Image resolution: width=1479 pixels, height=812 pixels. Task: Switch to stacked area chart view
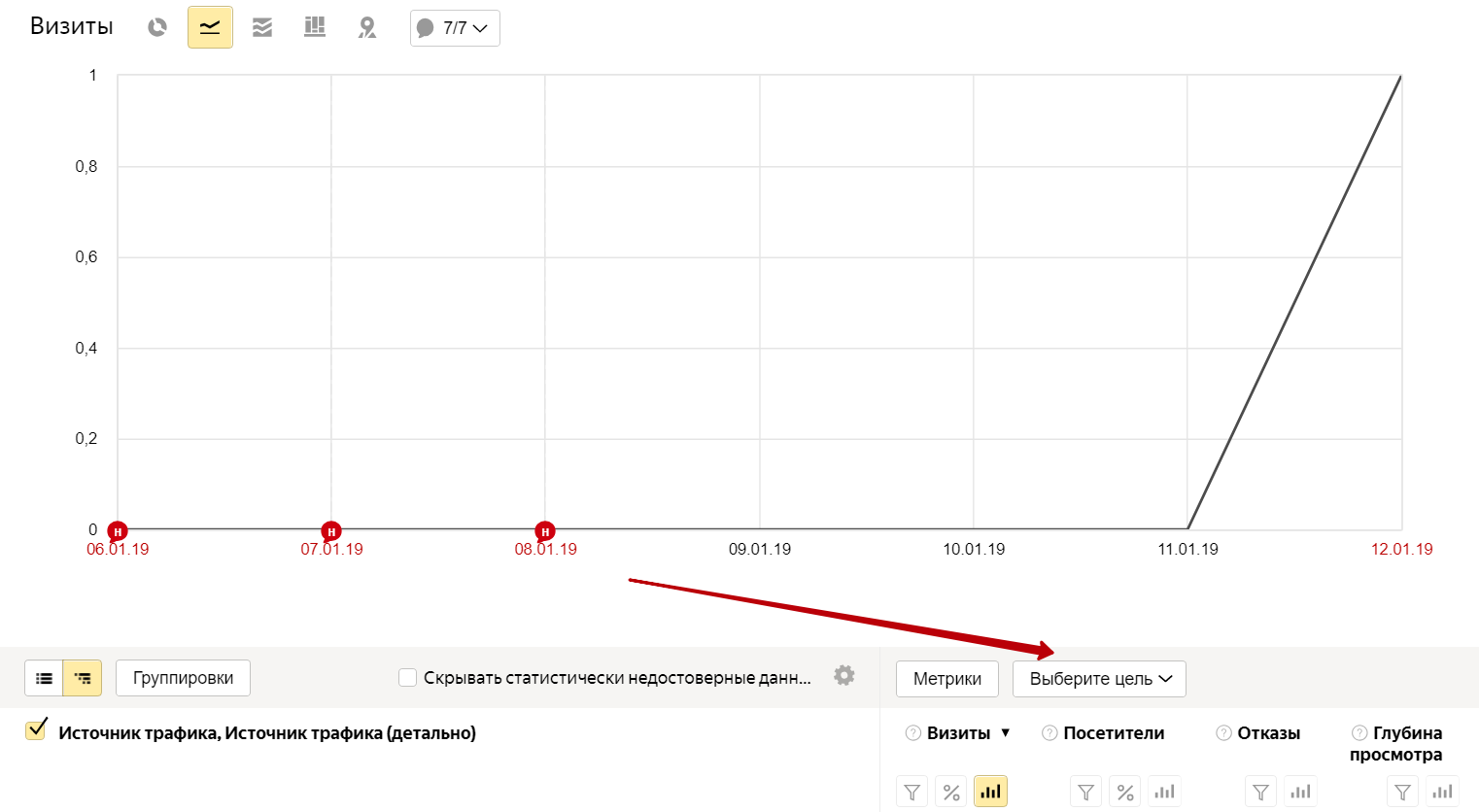(262, 28)
